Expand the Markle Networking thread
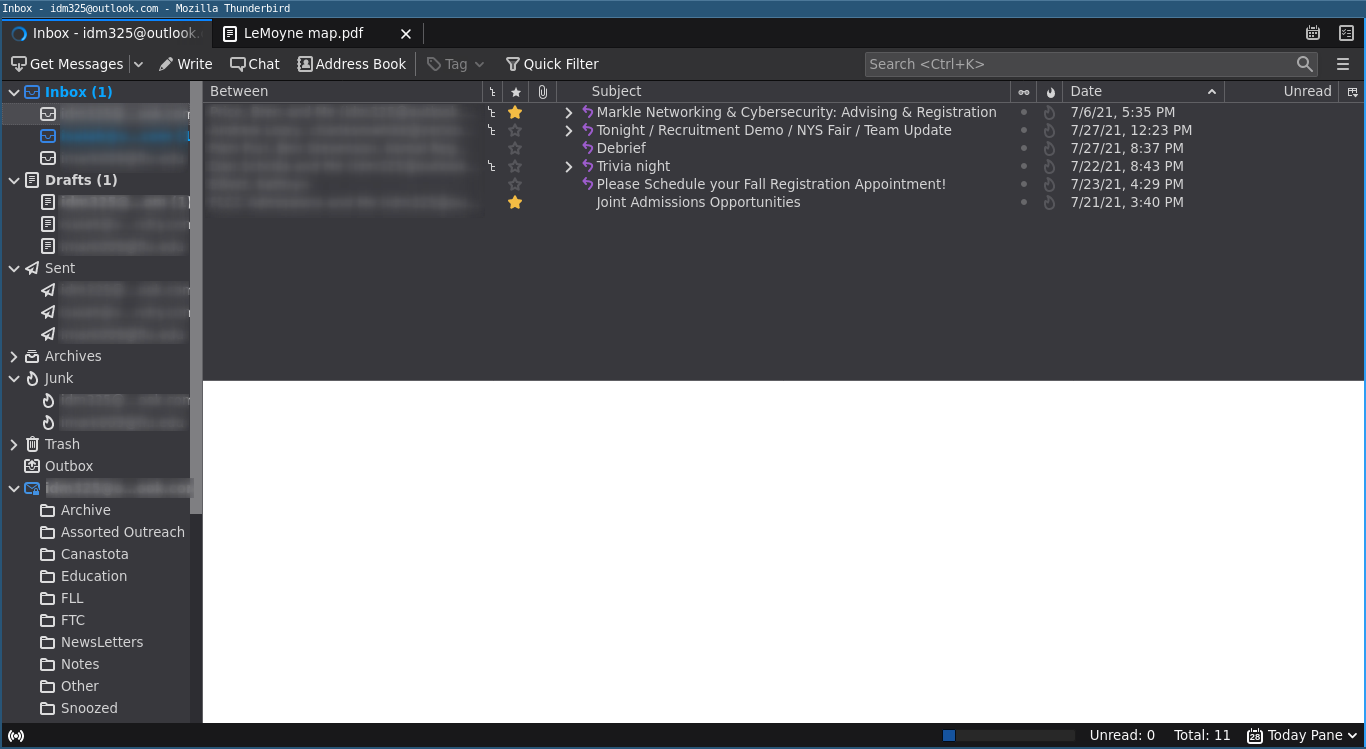 [x=569, y=112]
